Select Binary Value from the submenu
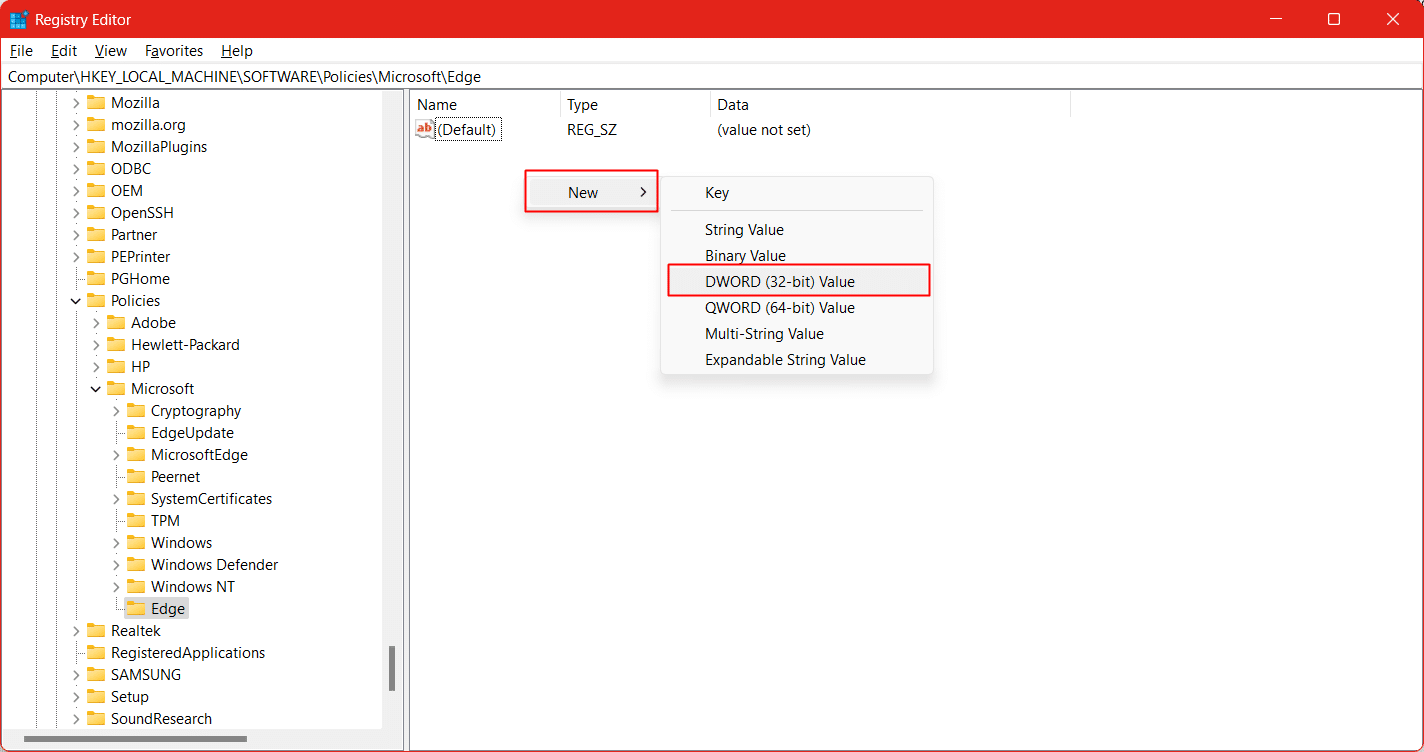The width and height of the screenshot is (1424, 752). (x=797, y=256)
